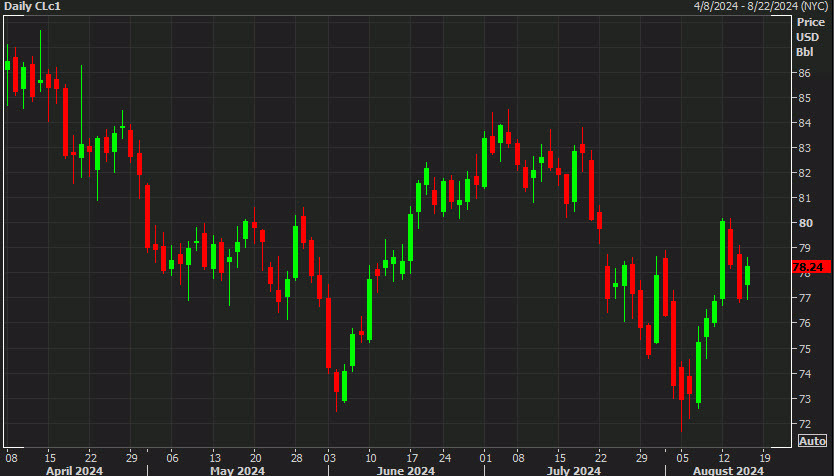834x476 pixels.
Task: Click the Auto scale button
Action: 812,440
